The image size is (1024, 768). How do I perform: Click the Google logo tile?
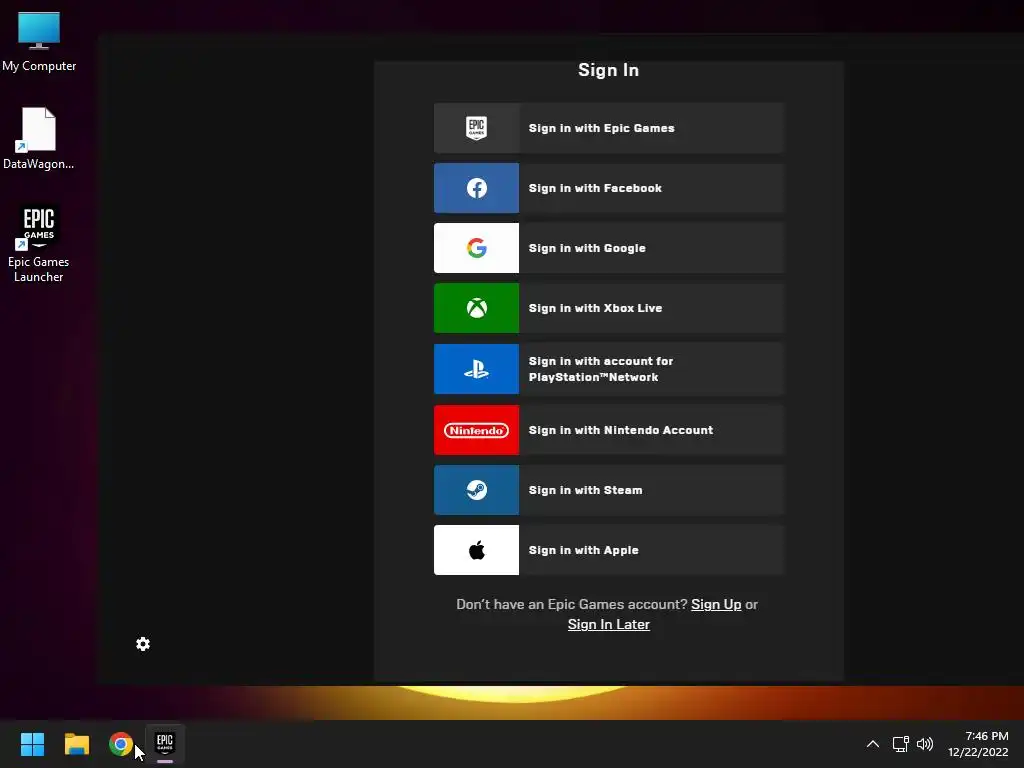pos(476,248)
